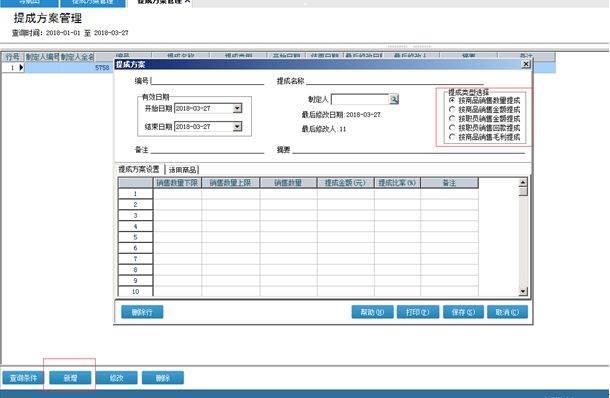Click the 制定人编号 header in background list
Viewport: 610px width, 398px height.
tap(42, 57)
